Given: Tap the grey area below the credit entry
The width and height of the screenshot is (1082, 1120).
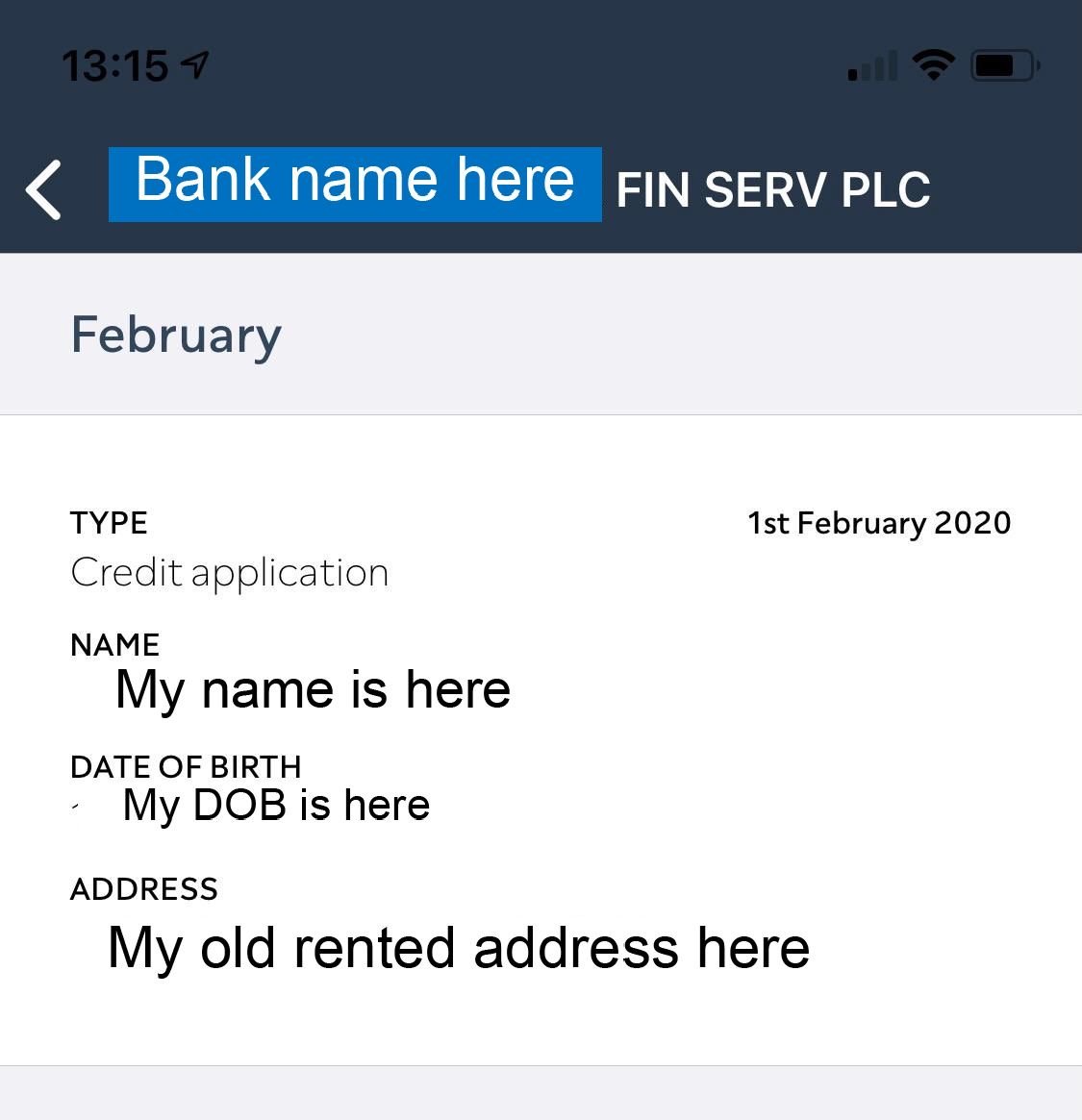Looking at the screenshot, I should [541, 1094].
